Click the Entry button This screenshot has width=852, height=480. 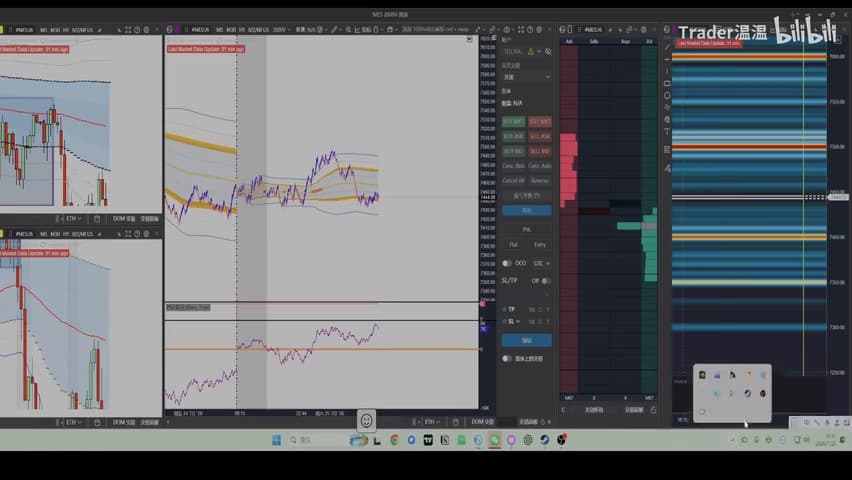click(540, 245)
